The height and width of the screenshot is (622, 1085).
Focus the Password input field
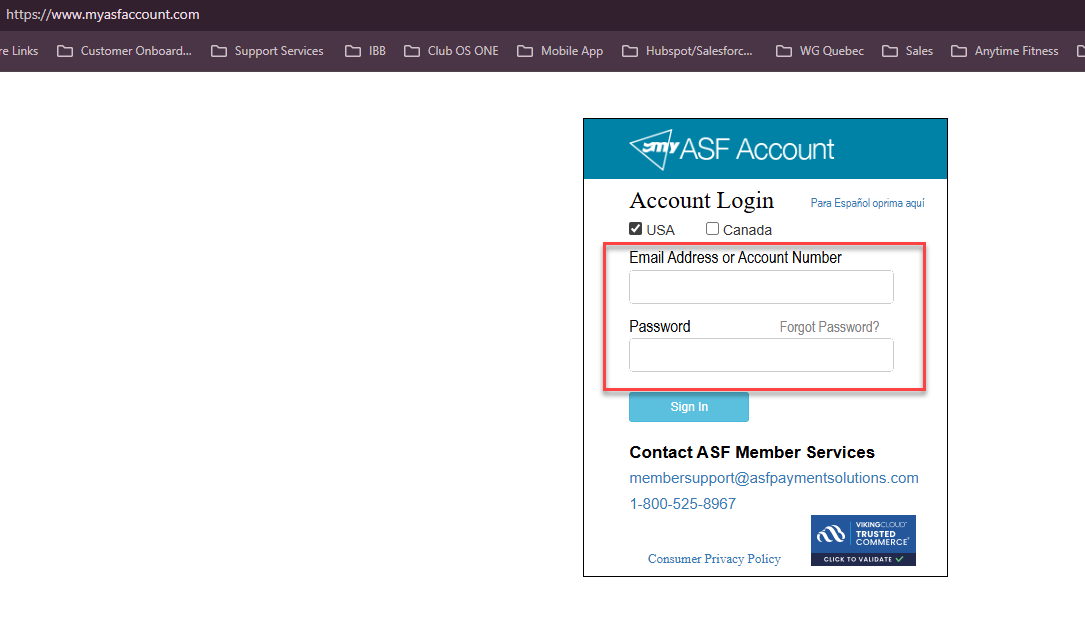coord(761,355)
